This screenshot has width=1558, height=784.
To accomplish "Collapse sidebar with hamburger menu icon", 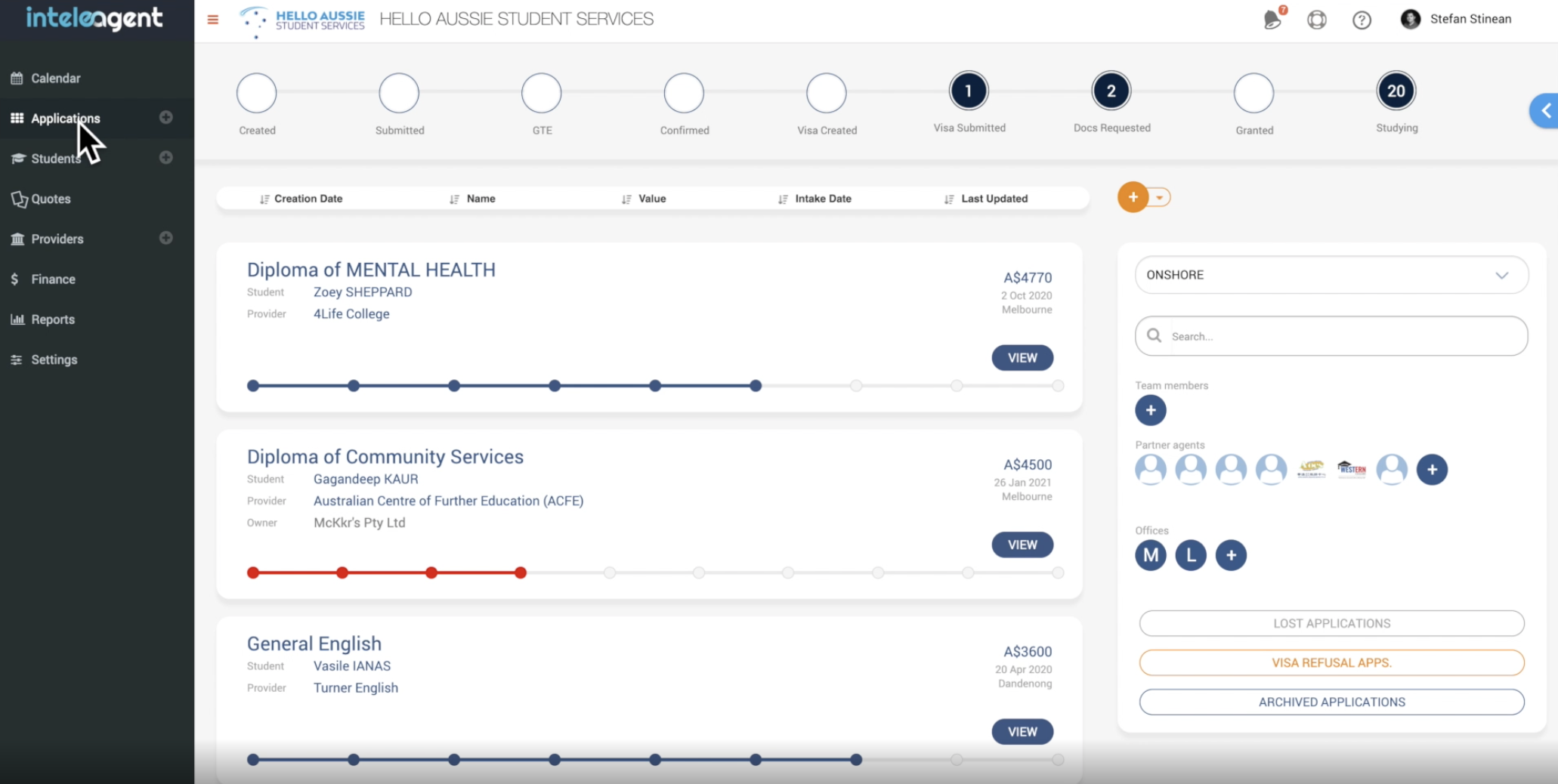I will (212, 20).
